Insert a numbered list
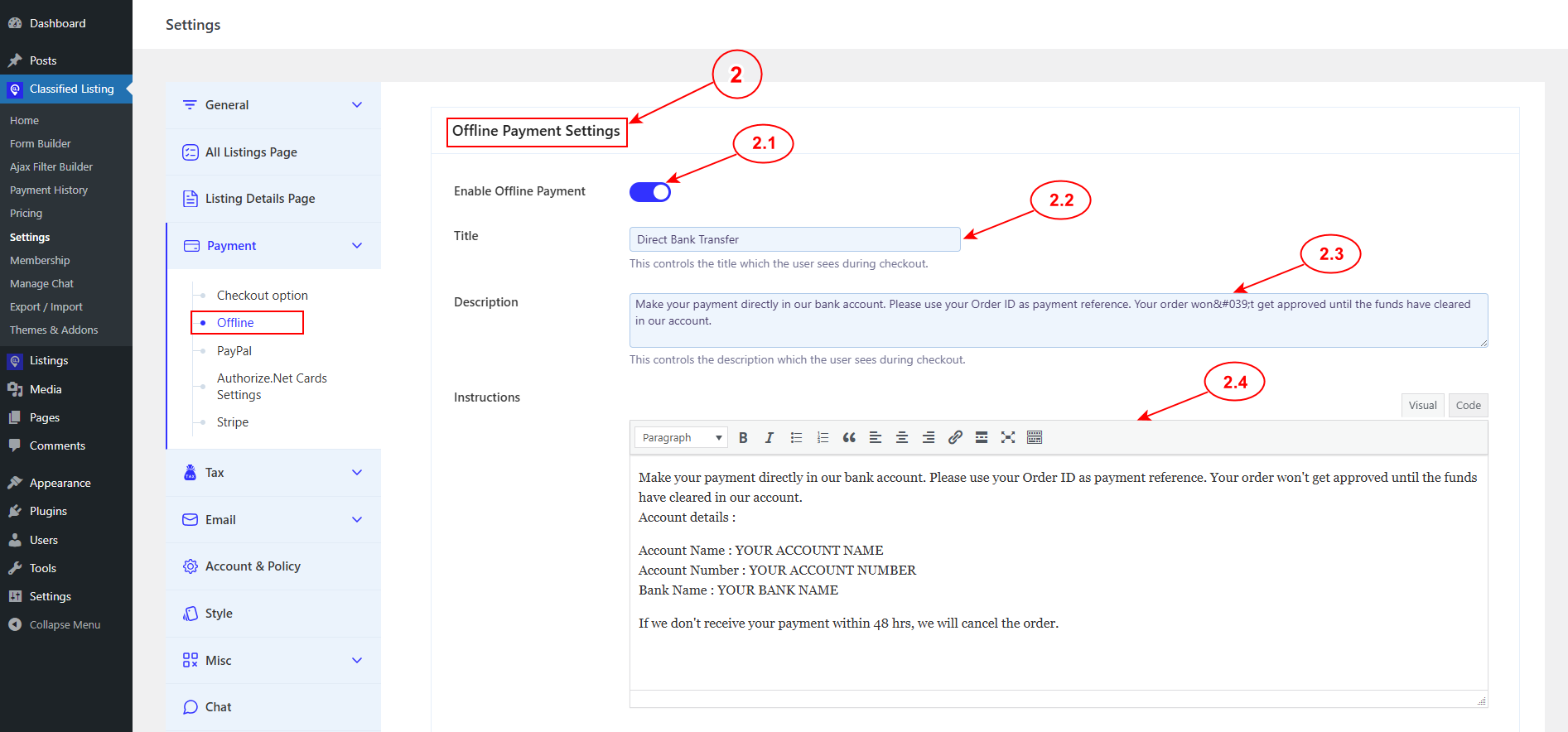 click(x=823, y=437)
